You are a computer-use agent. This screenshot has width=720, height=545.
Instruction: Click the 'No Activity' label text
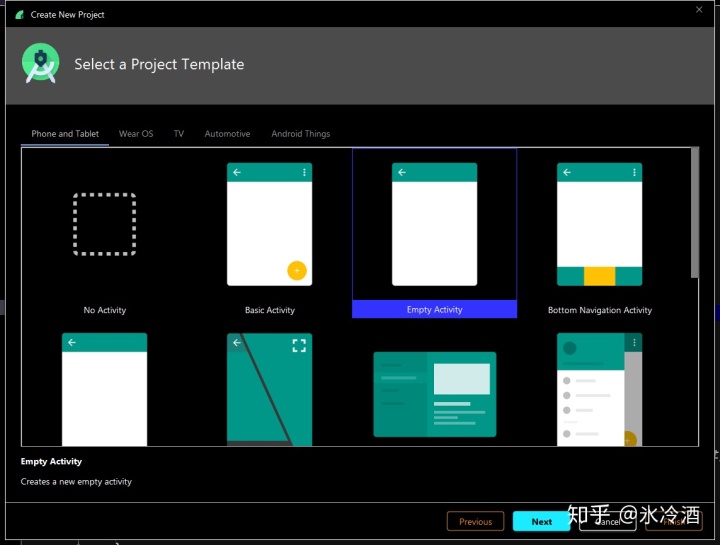105,310
